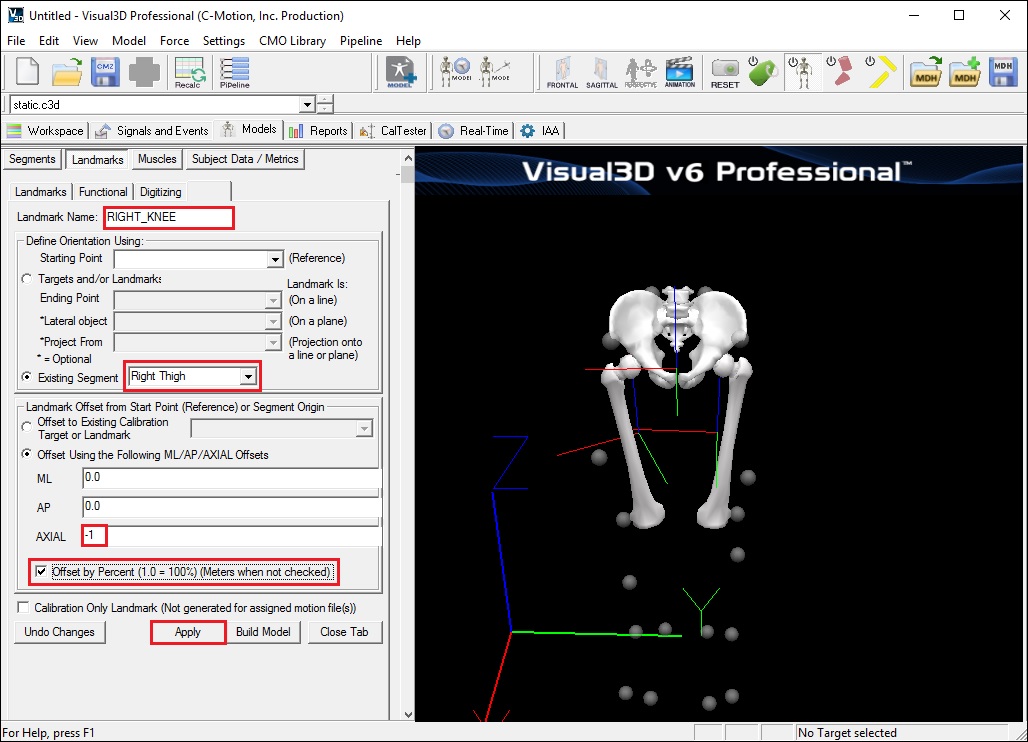1028x742 pixels.
Task: Click the Apply button
Action: [188, 632]
